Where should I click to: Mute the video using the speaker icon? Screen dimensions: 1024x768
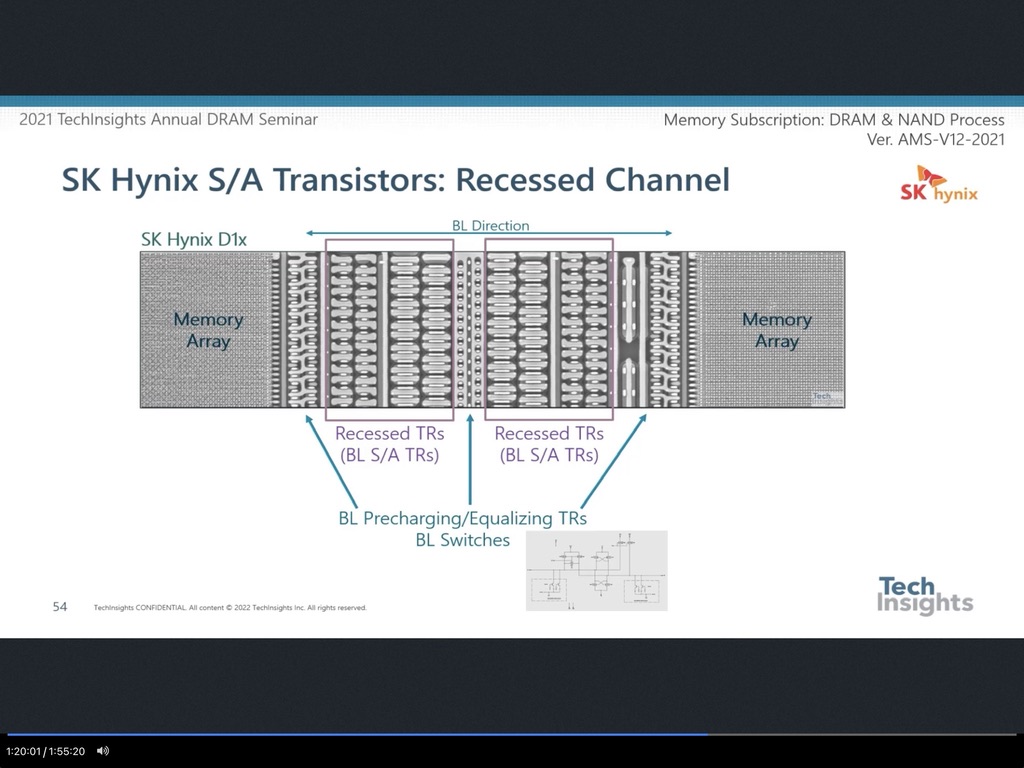(x=102, y=750)
